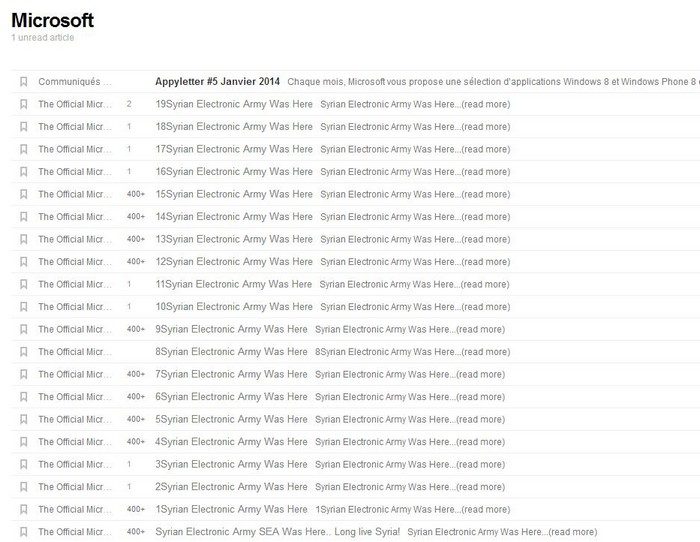700x542 pixels.
Task: Open the 3Syrian Electronic Army Was Here title
Action: [x=231, y=464]
